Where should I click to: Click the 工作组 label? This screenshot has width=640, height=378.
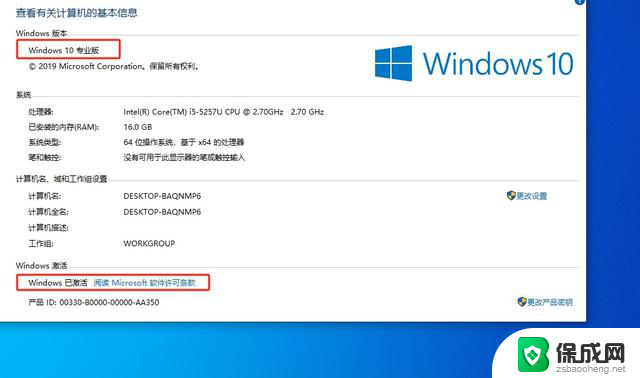(x=41, y=243)
